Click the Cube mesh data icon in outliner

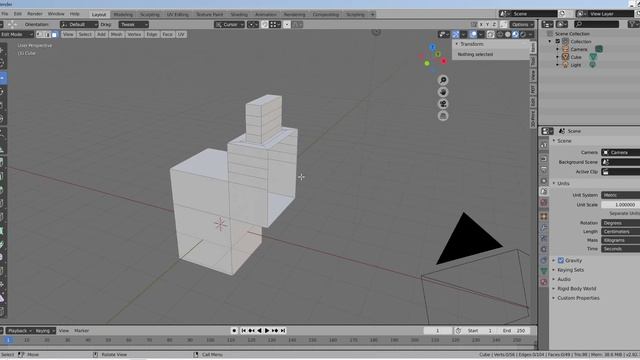point(593,57)
